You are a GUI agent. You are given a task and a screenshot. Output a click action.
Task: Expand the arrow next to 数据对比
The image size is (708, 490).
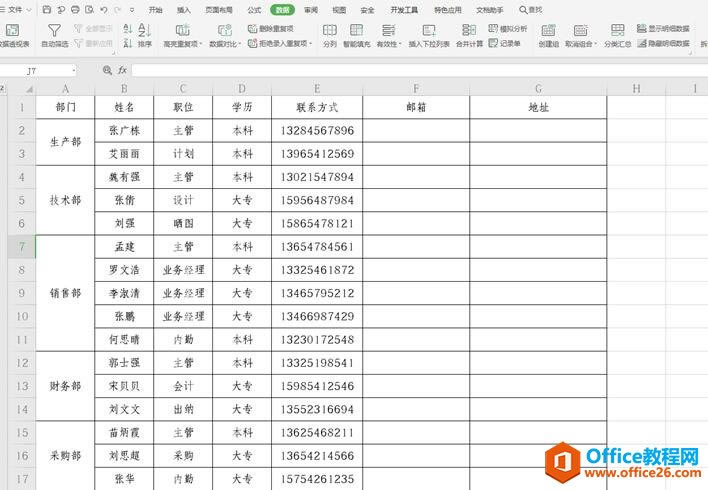point(240,44)
